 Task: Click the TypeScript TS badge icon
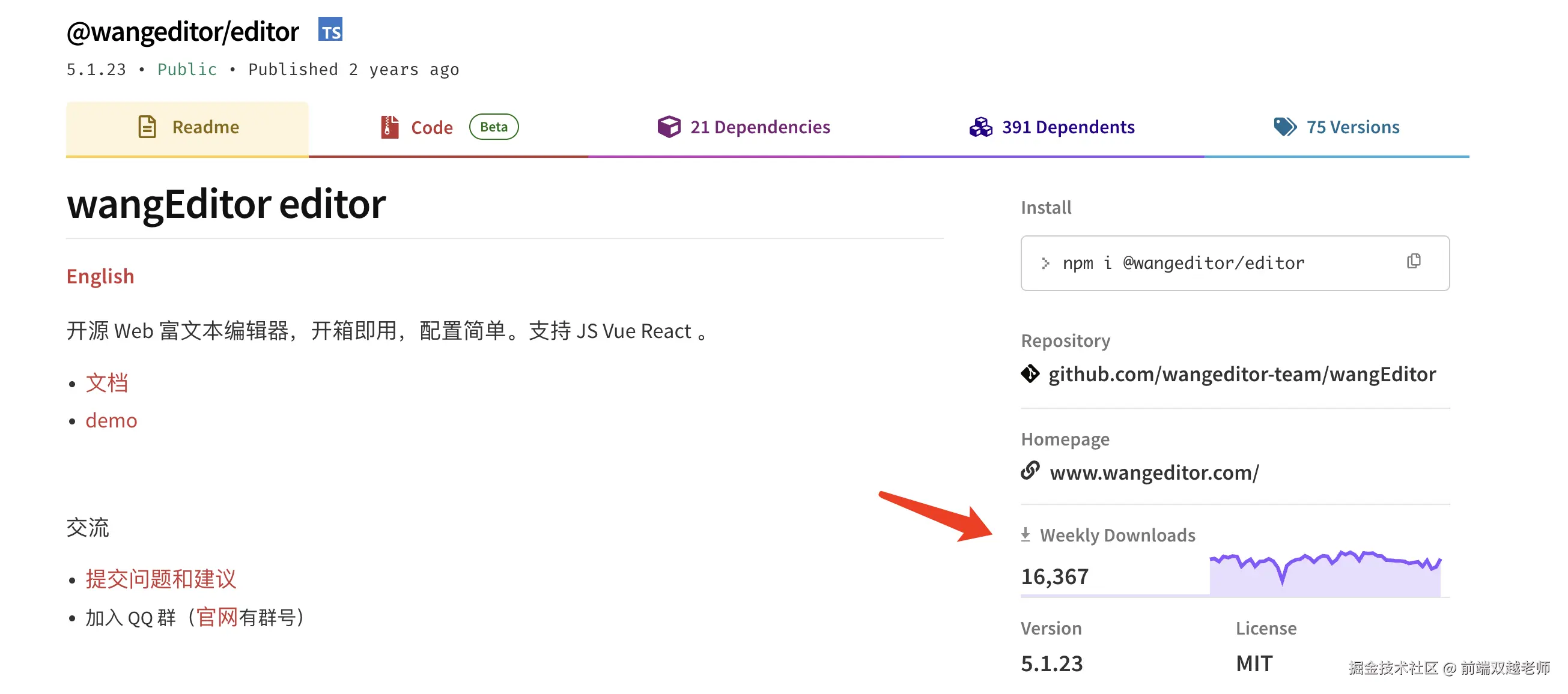click(330, 30)
